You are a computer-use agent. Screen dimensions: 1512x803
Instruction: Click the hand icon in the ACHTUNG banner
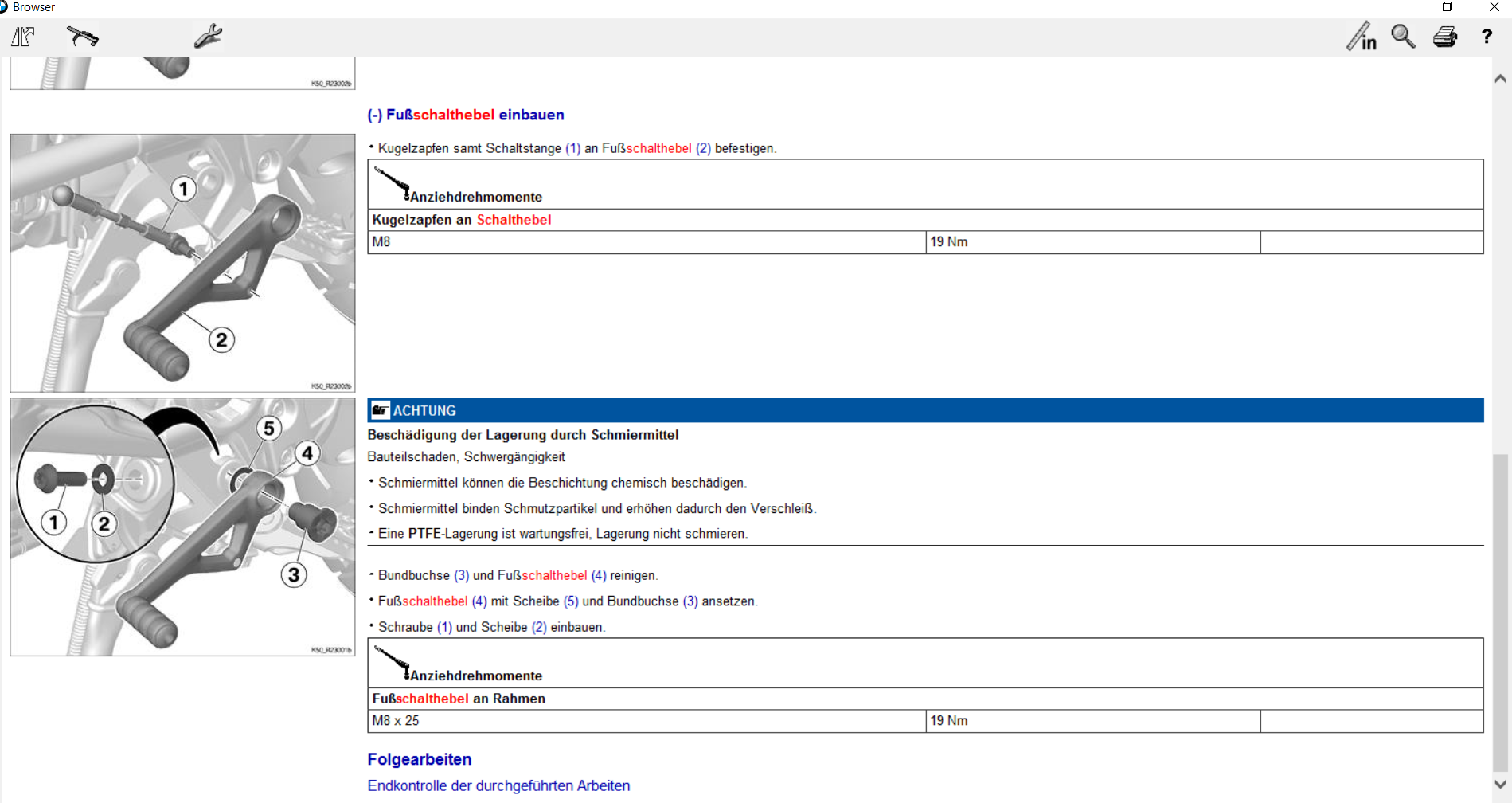[x=381, y=410]
